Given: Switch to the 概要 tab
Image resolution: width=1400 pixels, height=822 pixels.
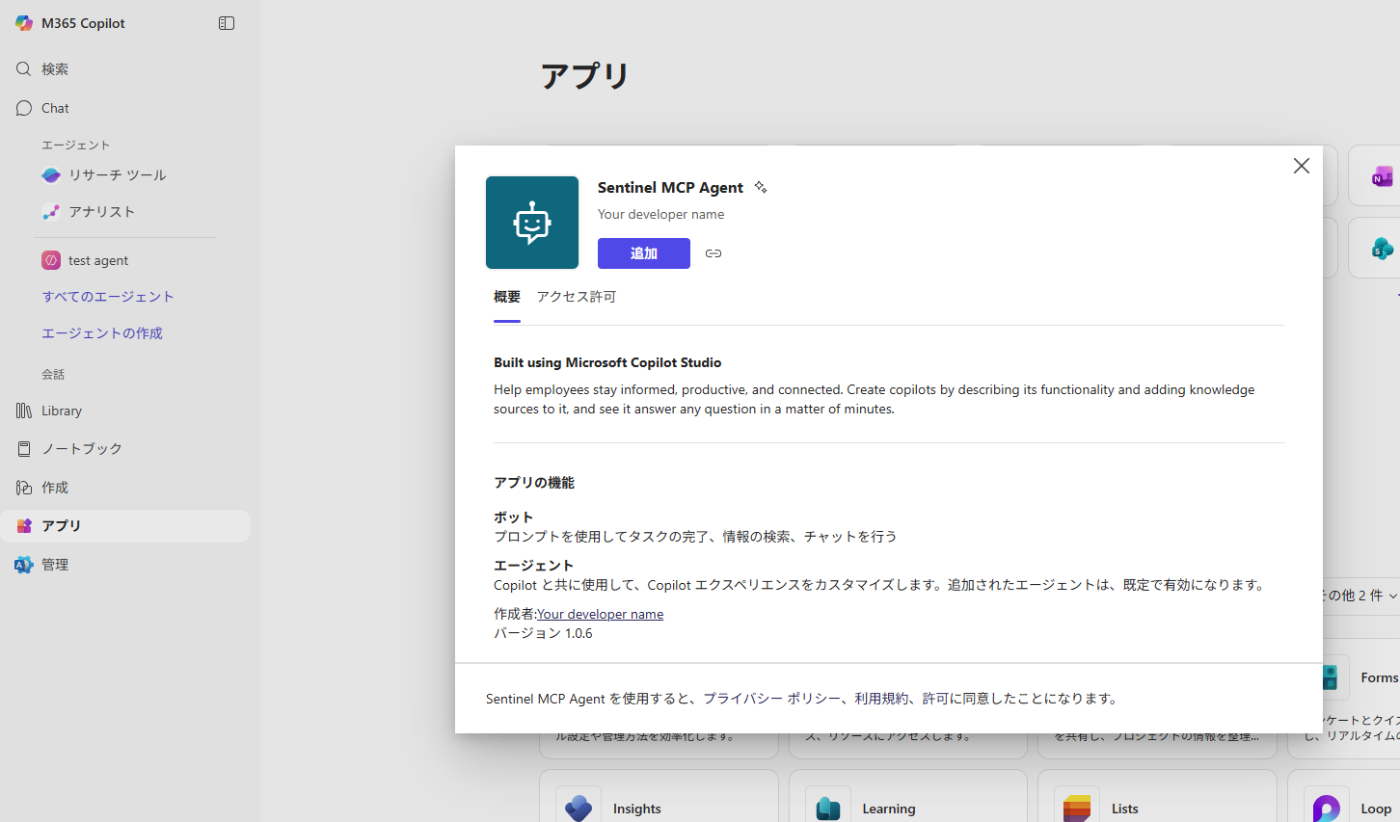Looking at the screenshot, I should (x=507, y=297).
